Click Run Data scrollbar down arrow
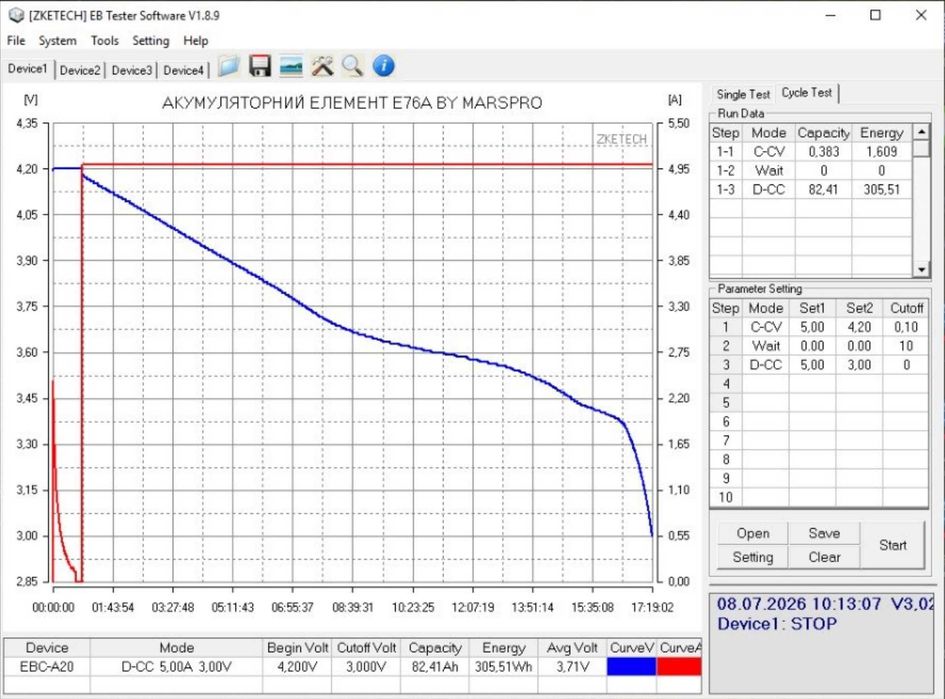The height and width of the screenshot is (699, 945). pos(921,270)
